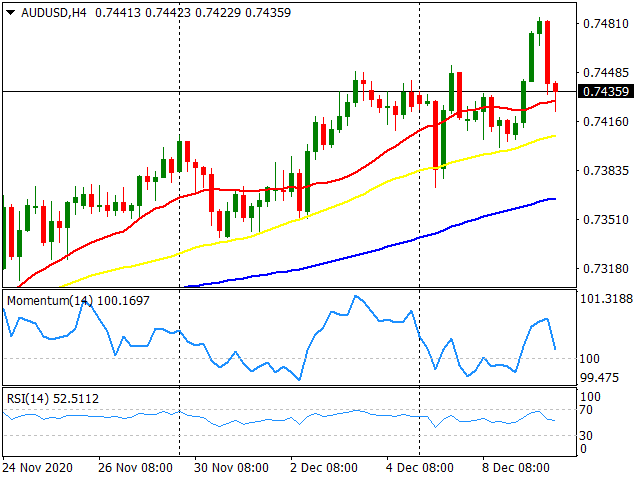Select the RSI(14) 52.5112 indicator label
Screen dimensions: 640x480
53,399
